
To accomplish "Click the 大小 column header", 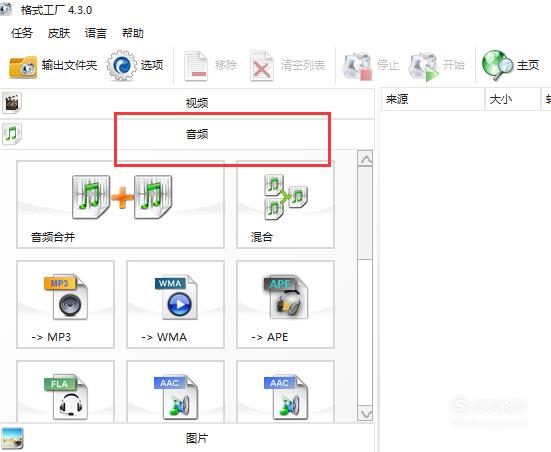I will [x=513, y=99].
